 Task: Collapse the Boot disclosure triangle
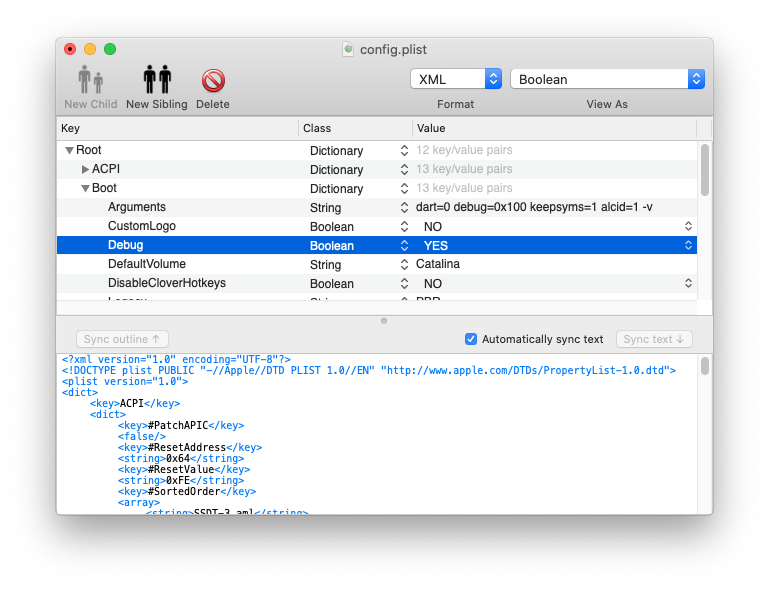[85, 188]
